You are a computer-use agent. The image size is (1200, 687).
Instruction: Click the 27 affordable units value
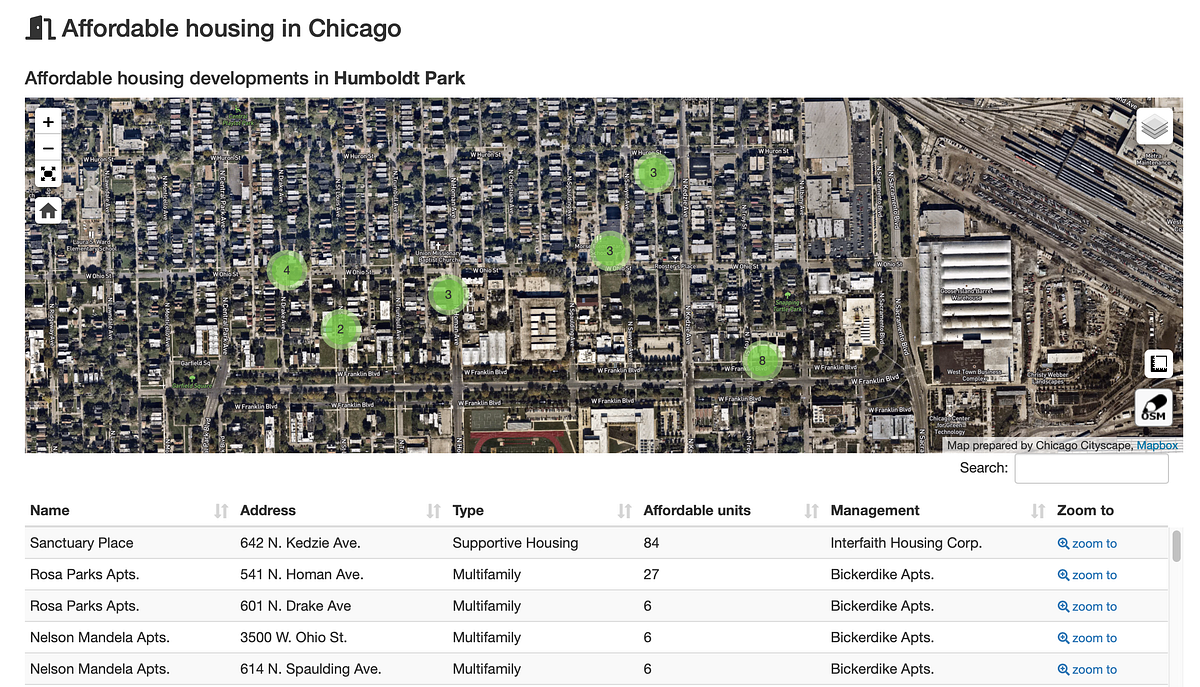coord(652,575)
